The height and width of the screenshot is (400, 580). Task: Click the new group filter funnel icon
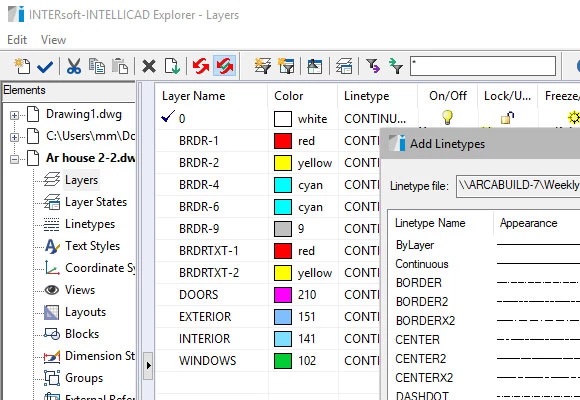(286, 67)
